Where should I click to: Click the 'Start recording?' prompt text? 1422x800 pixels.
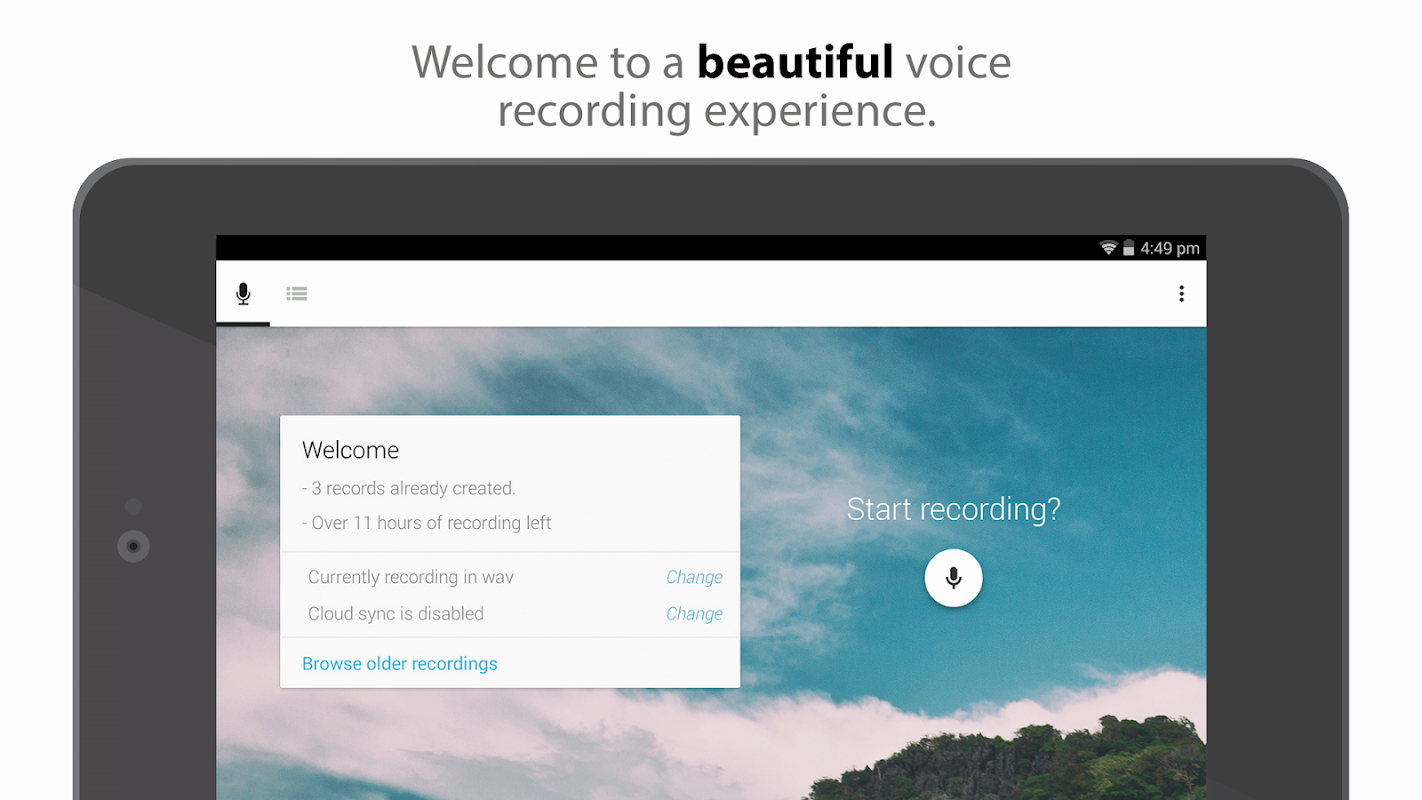click(954, 509)
